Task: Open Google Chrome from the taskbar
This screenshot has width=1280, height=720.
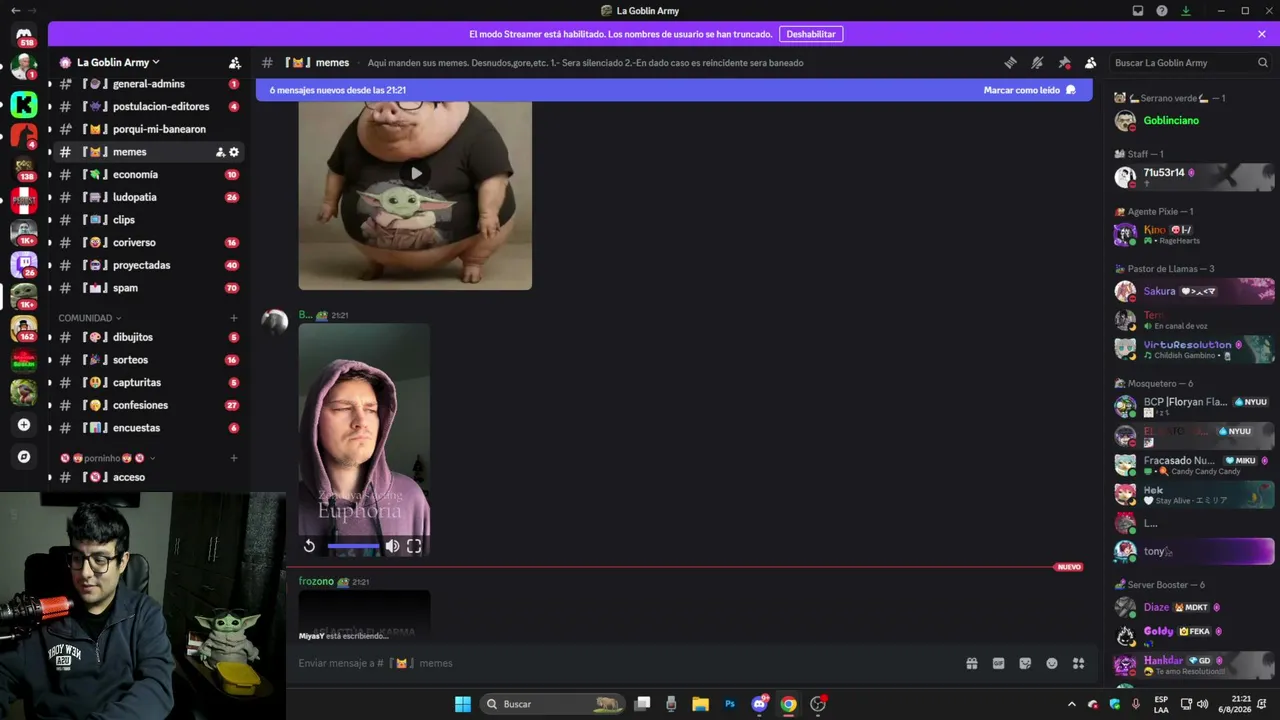Action: [x=789, y=704]
